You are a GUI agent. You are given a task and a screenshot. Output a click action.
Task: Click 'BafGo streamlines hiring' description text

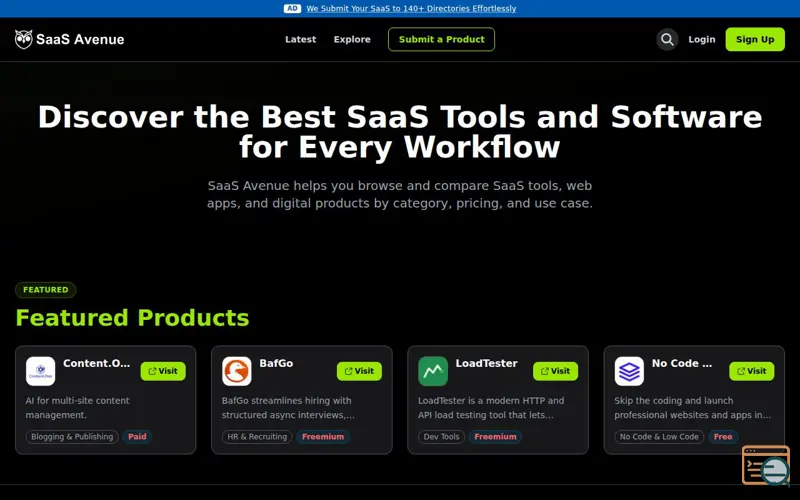[x=288, y=408]
